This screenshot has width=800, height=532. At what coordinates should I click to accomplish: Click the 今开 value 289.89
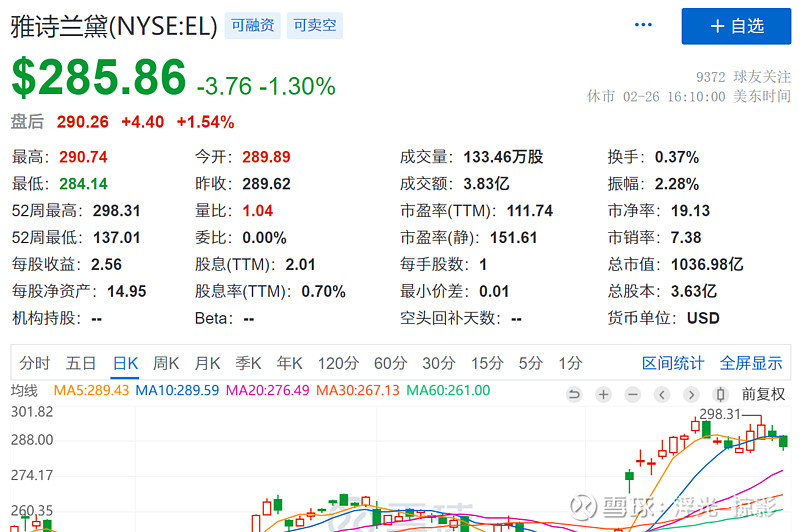click(x=266, y=157)
